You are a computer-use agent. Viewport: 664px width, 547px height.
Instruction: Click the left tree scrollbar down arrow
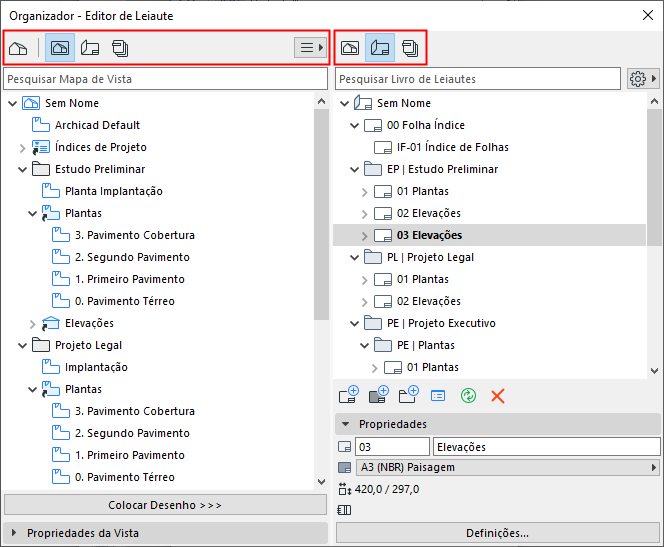pos(321,482)
